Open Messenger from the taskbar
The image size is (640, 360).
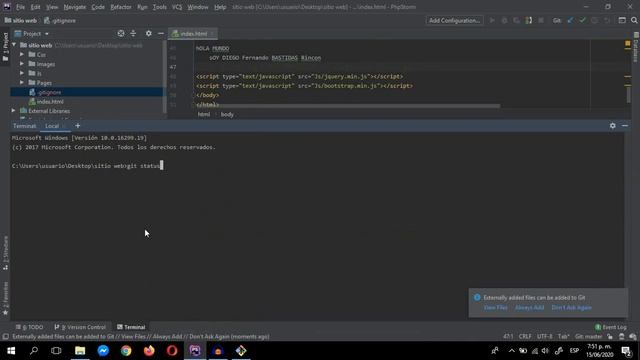[x=103, y=351]
